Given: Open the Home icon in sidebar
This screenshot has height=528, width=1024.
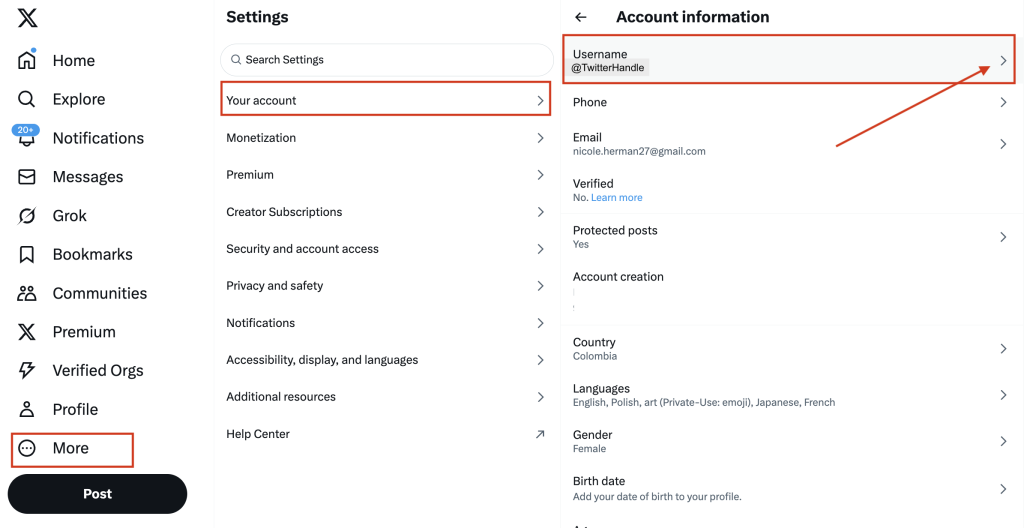Looking at the screenshot, I should (x=27, y=61).
